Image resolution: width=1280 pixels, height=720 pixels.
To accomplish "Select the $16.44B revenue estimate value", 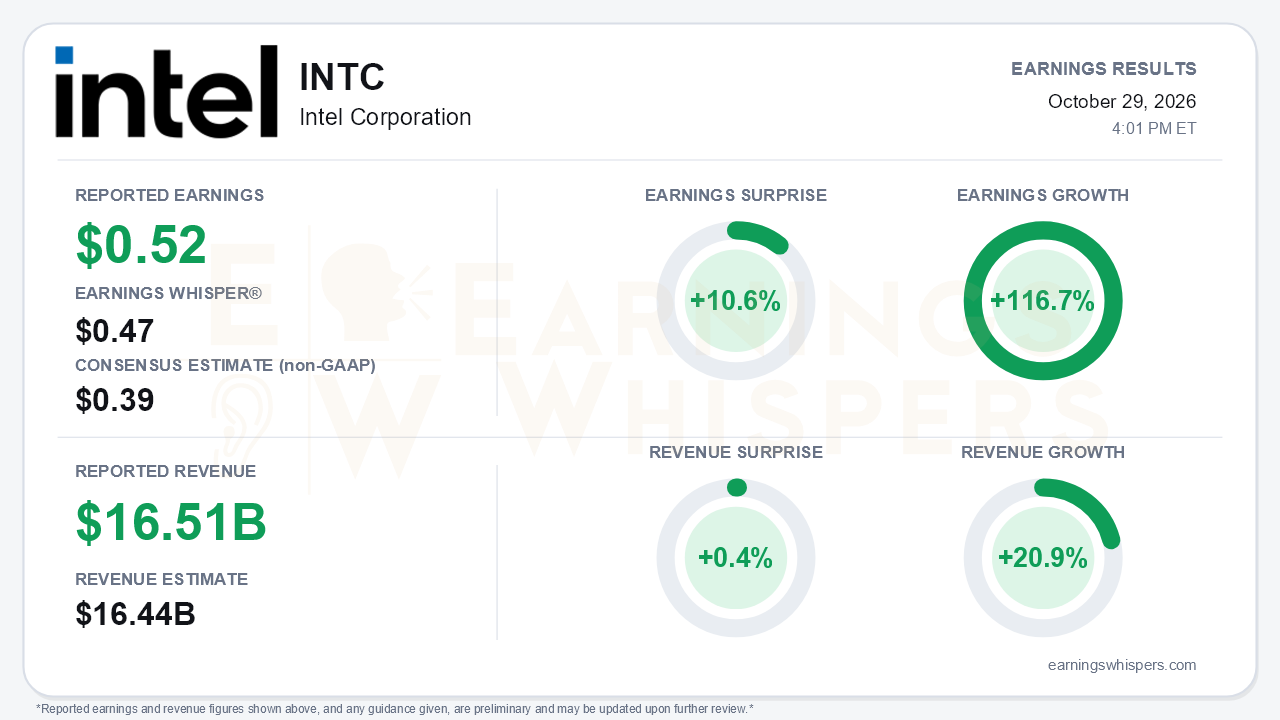I will pyautogui.click(x=135, y=614).
